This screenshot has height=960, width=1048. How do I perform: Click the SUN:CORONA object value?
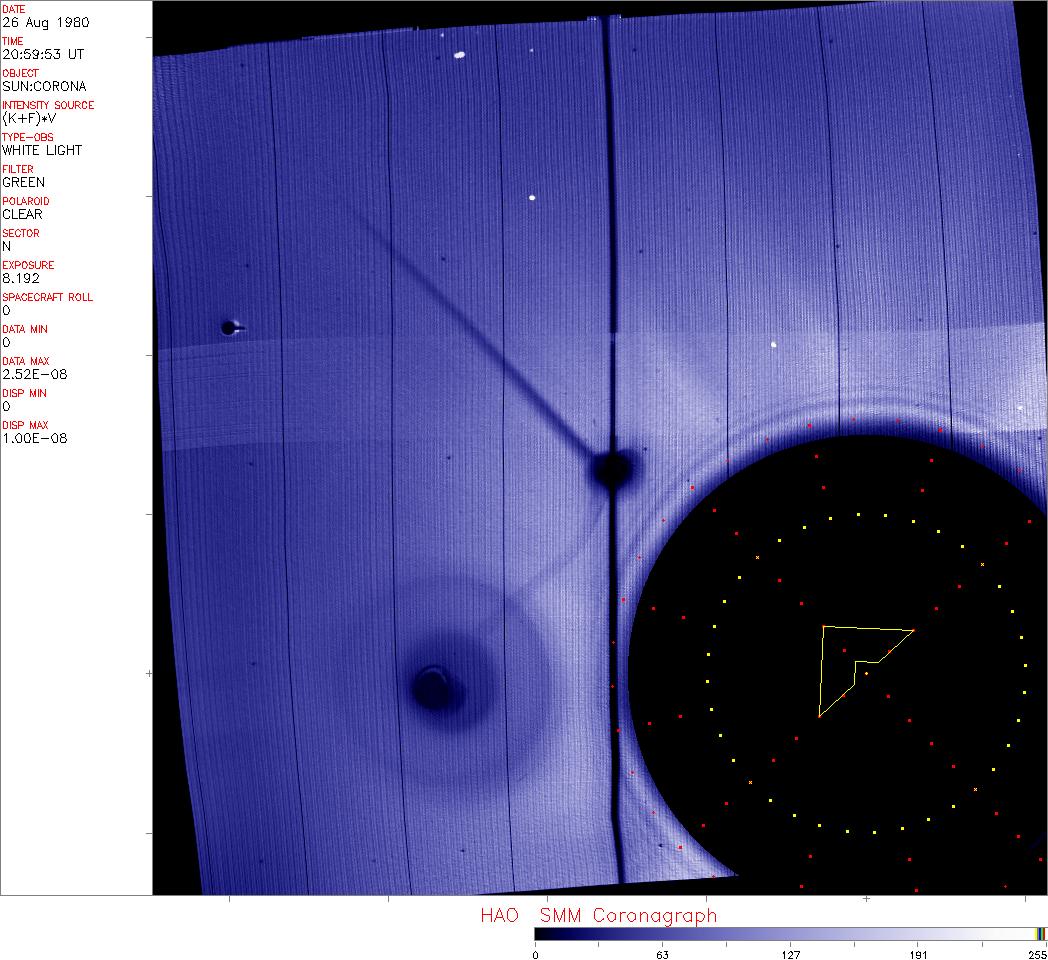44,86
